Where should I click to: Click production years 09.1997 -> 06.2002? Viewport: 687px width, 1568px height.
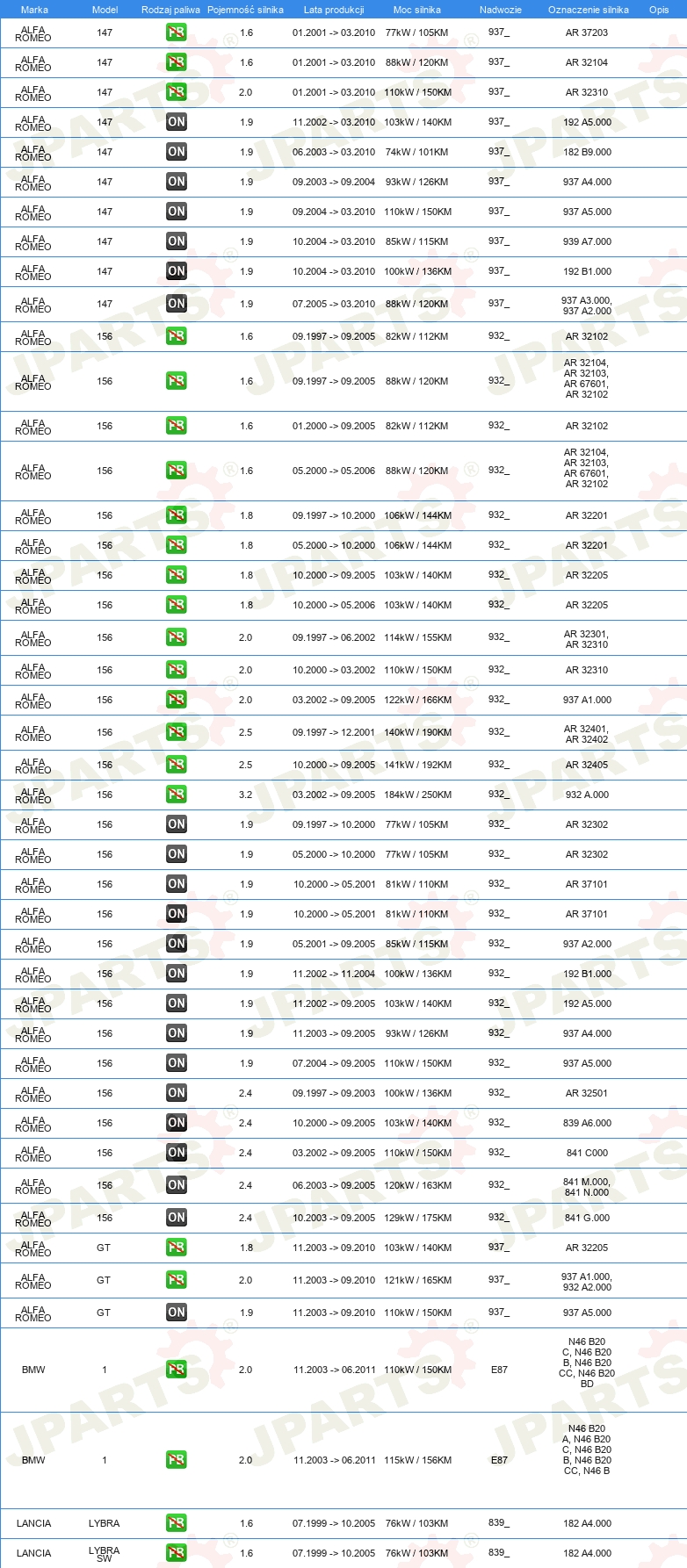coord(334,637)
